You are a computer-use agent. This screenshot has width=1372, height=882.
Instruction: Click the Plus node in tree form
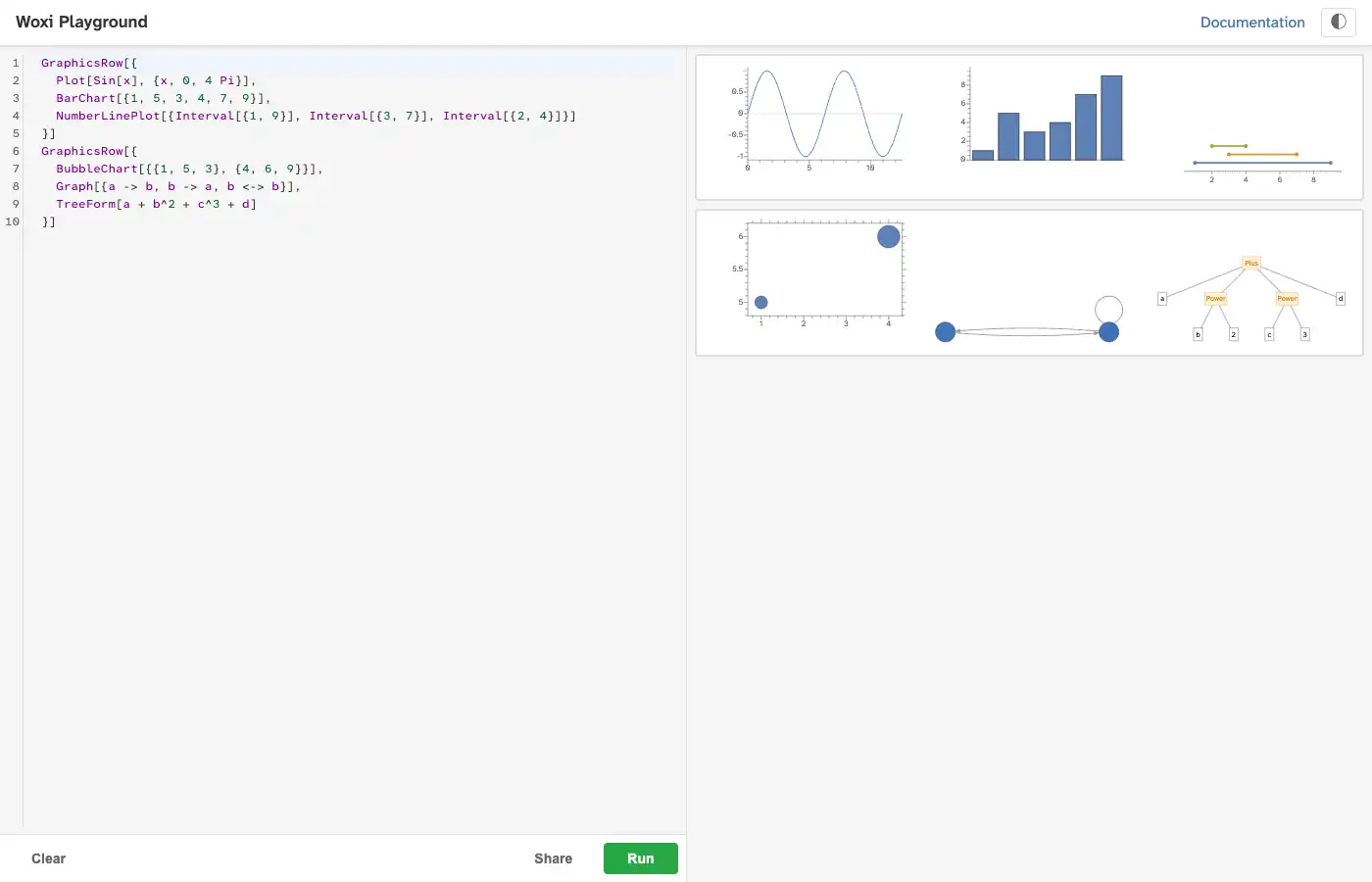point(1251,263)
